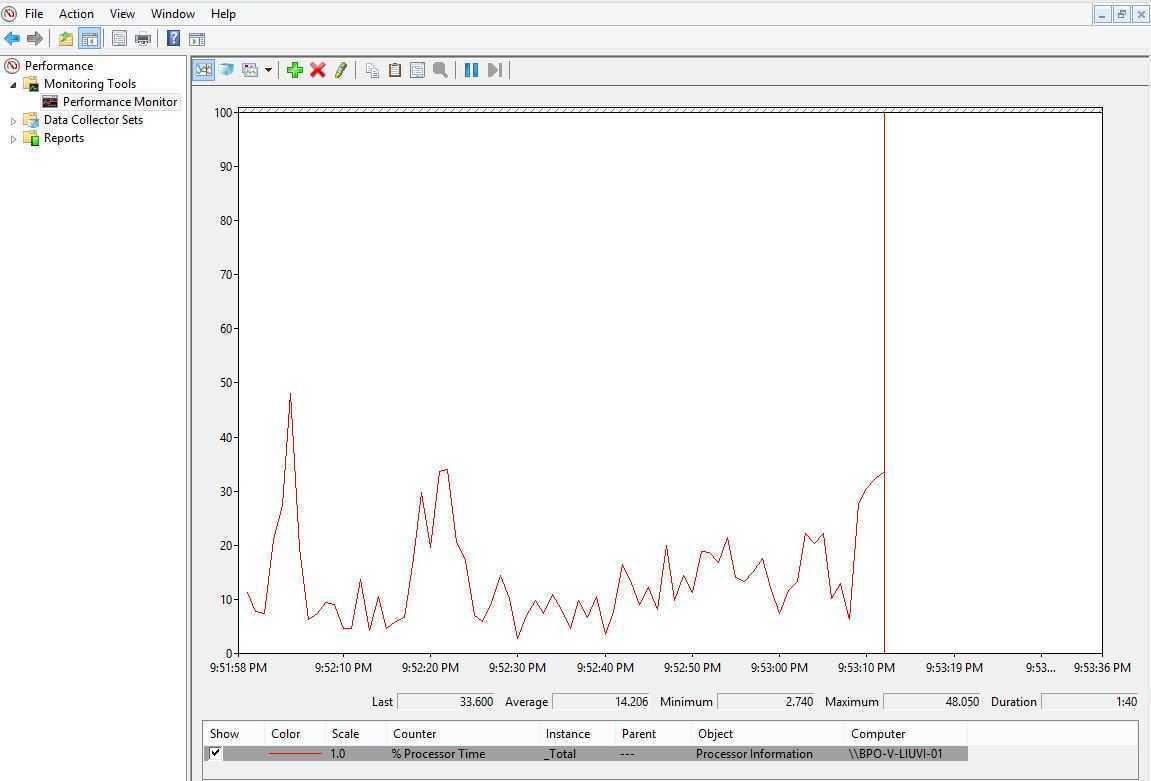The image size is (1151, 781).
Task: Open the View menu
Action: [x=122, y=13]
